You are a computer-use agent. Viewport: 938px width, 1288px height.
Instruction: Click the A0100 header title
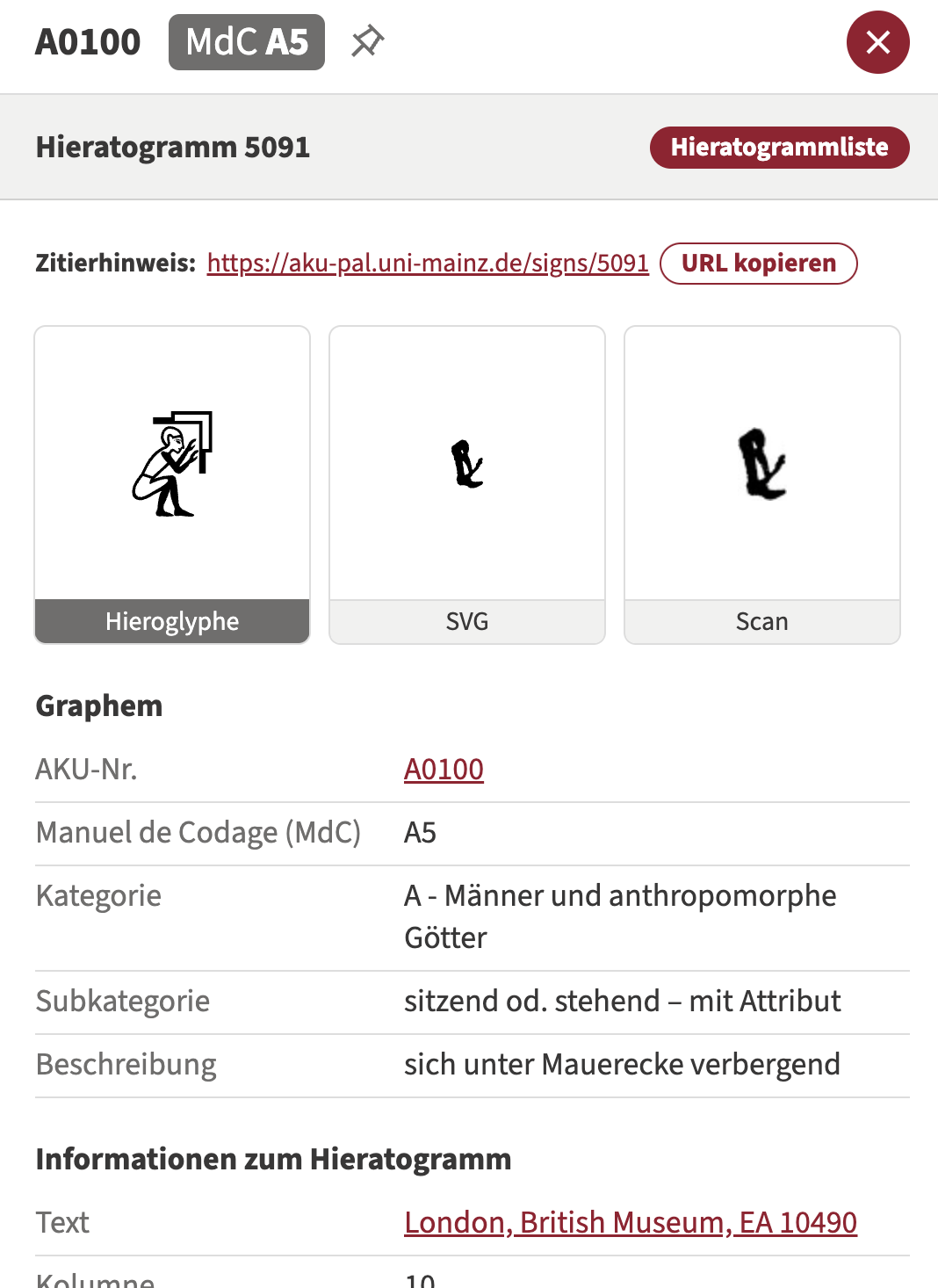tap(88, 42)
